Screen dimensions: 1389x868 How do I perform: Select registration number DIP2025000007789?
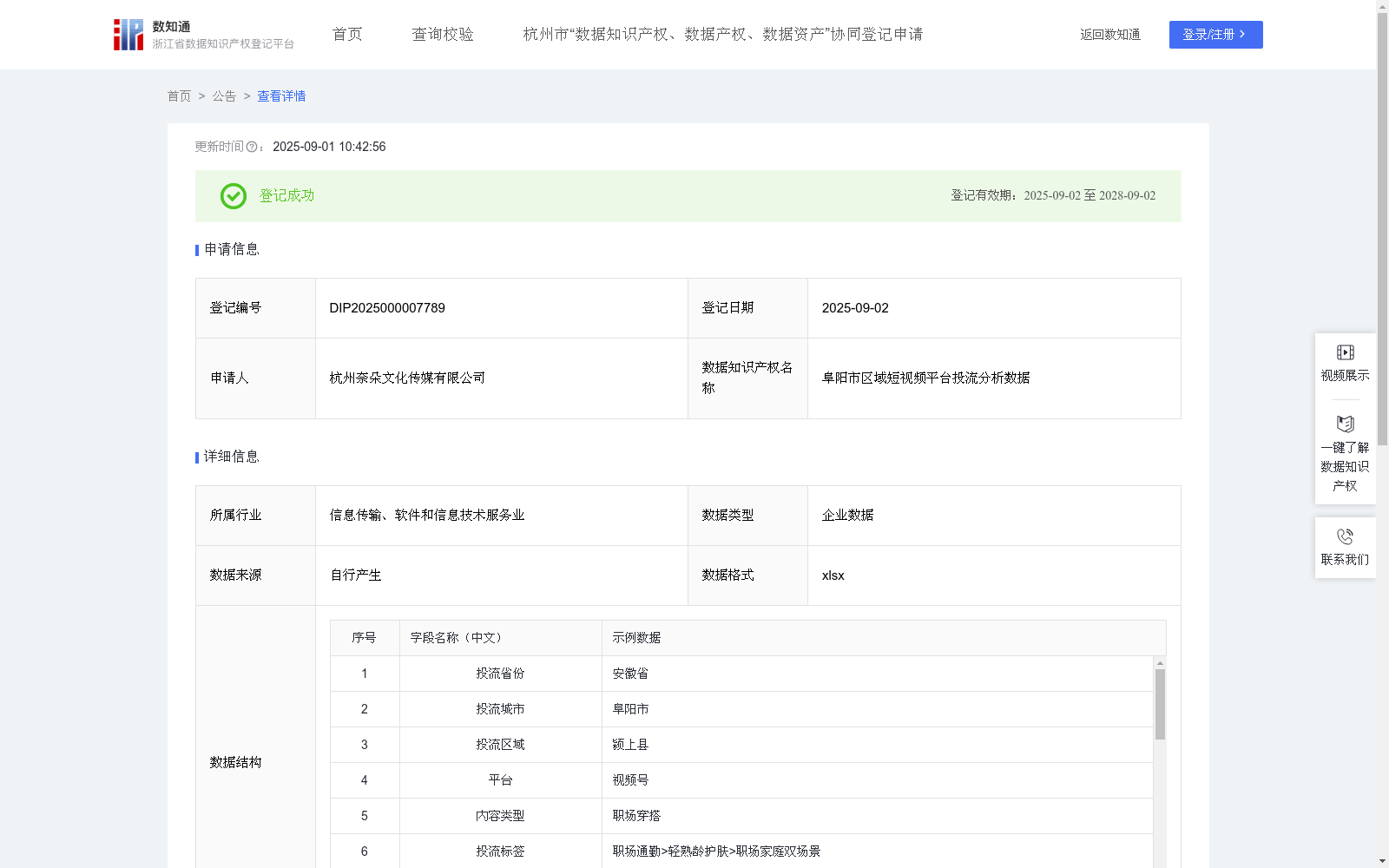387,308
